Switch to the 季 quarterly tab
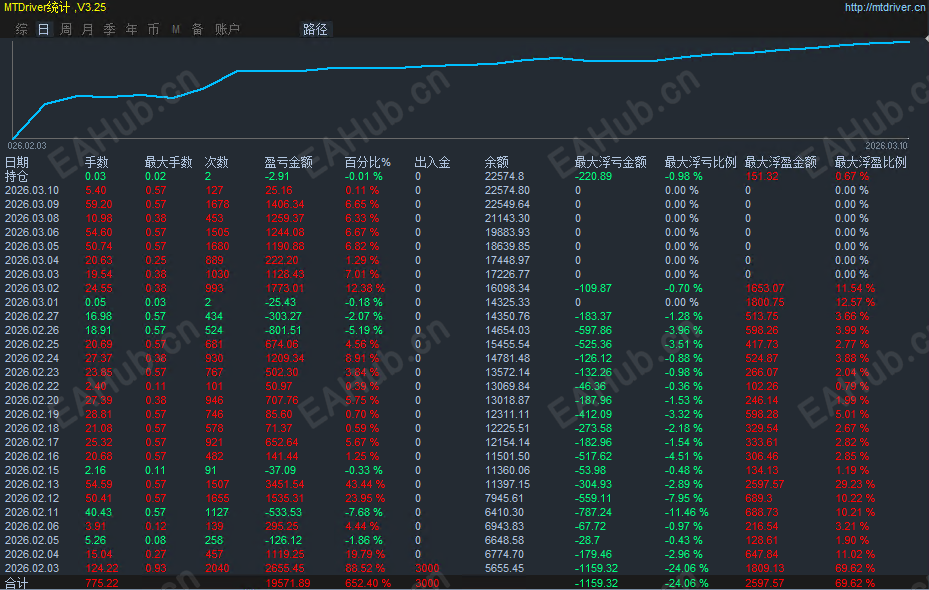 [x=110, y=29]
